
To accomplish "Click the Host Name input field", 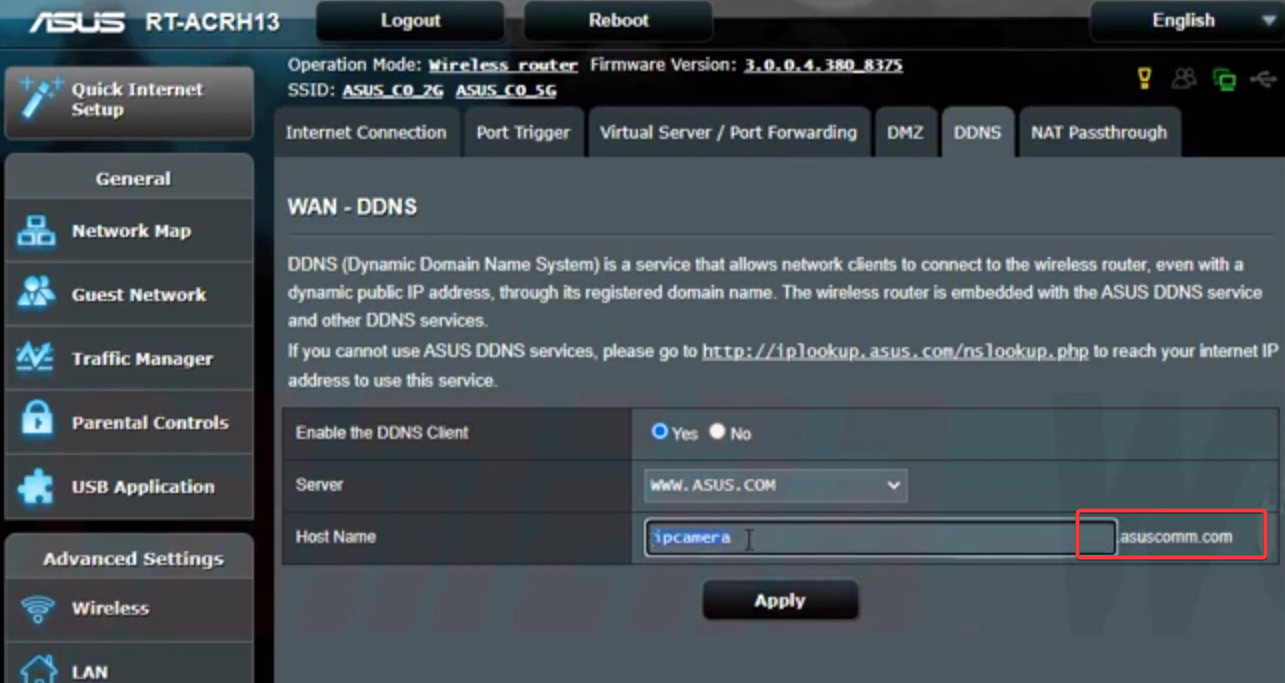I will click(x=880, y=538).
